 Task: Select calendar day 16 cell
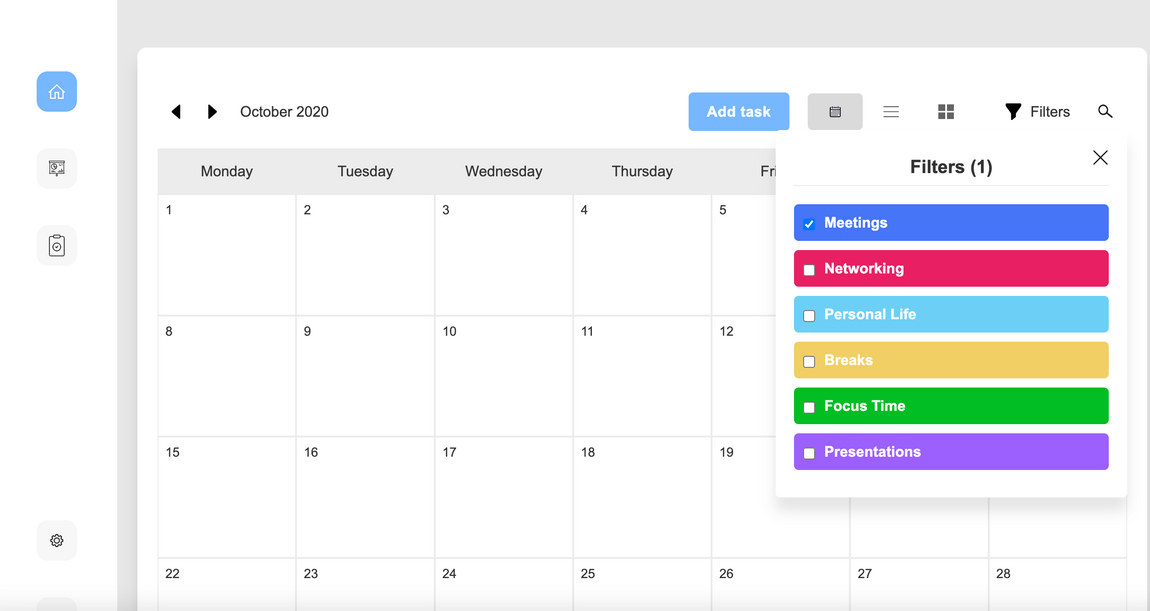365,497
